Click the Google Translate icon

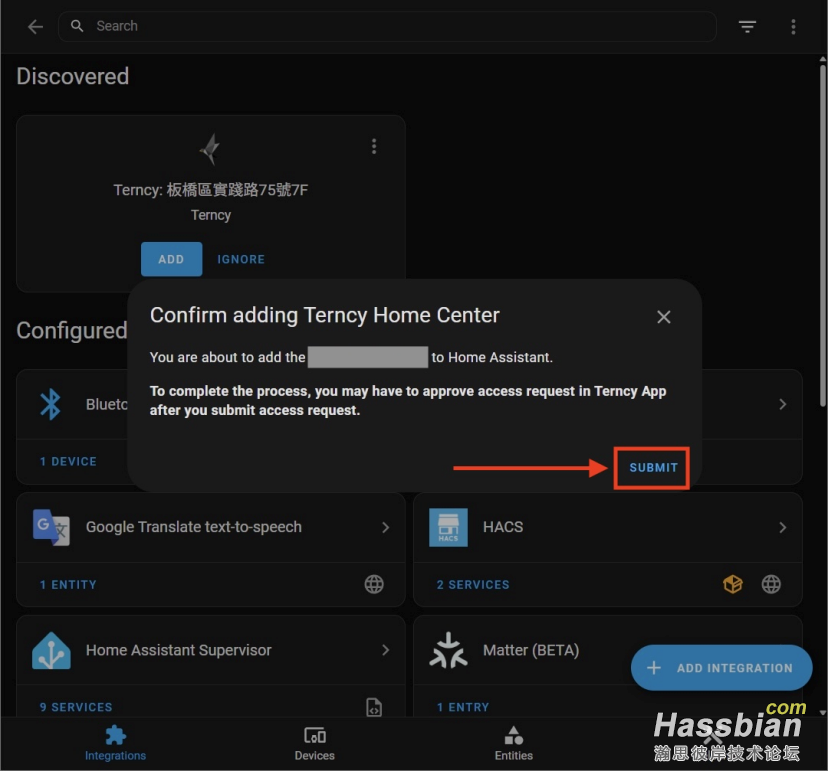(x=51, y=527)
